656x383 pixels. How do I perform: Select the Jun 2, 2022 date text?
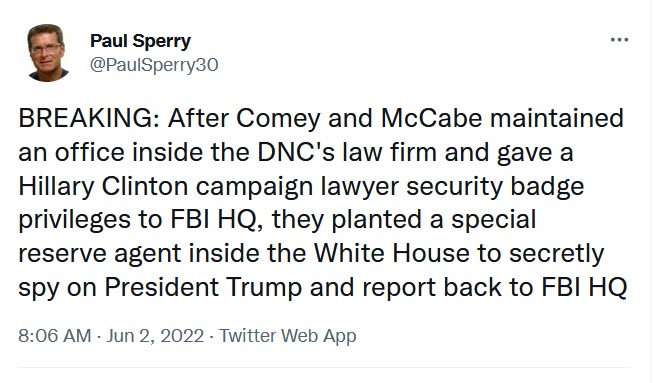pos(155,336)
